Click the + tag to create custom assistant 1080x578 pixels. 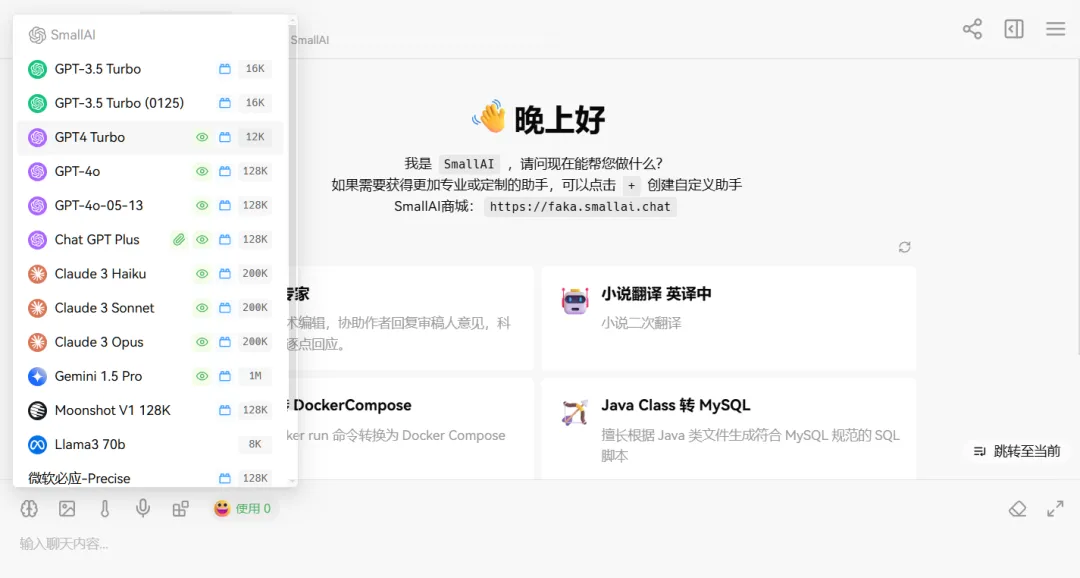pyautogui.click(x=631, y=185)
